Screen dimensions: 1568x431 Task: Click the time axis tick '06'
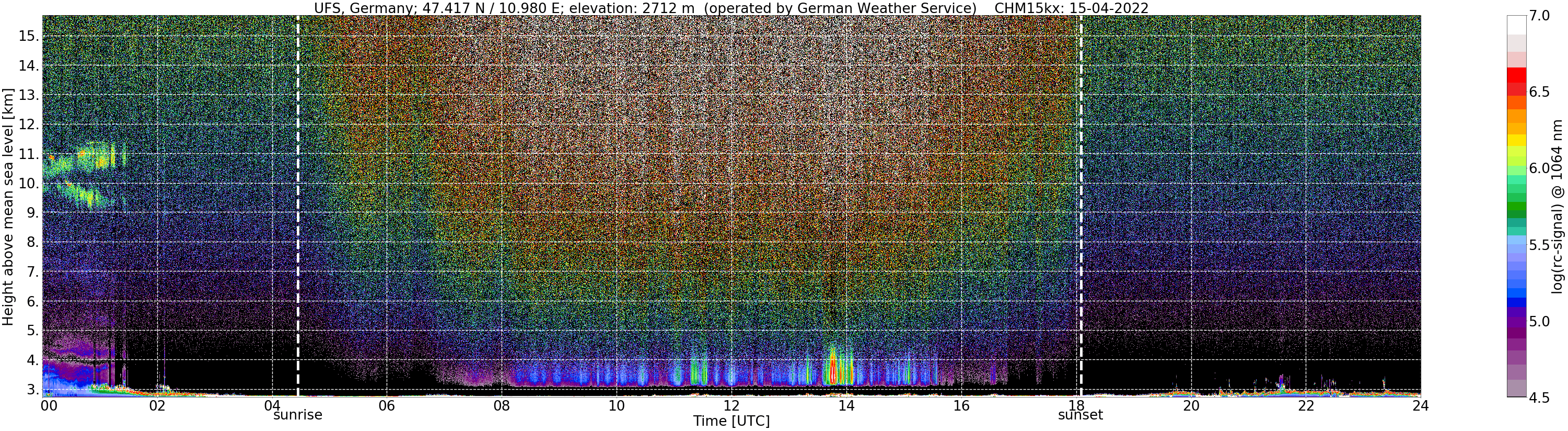pyautogui.click(x=387, y=406)
